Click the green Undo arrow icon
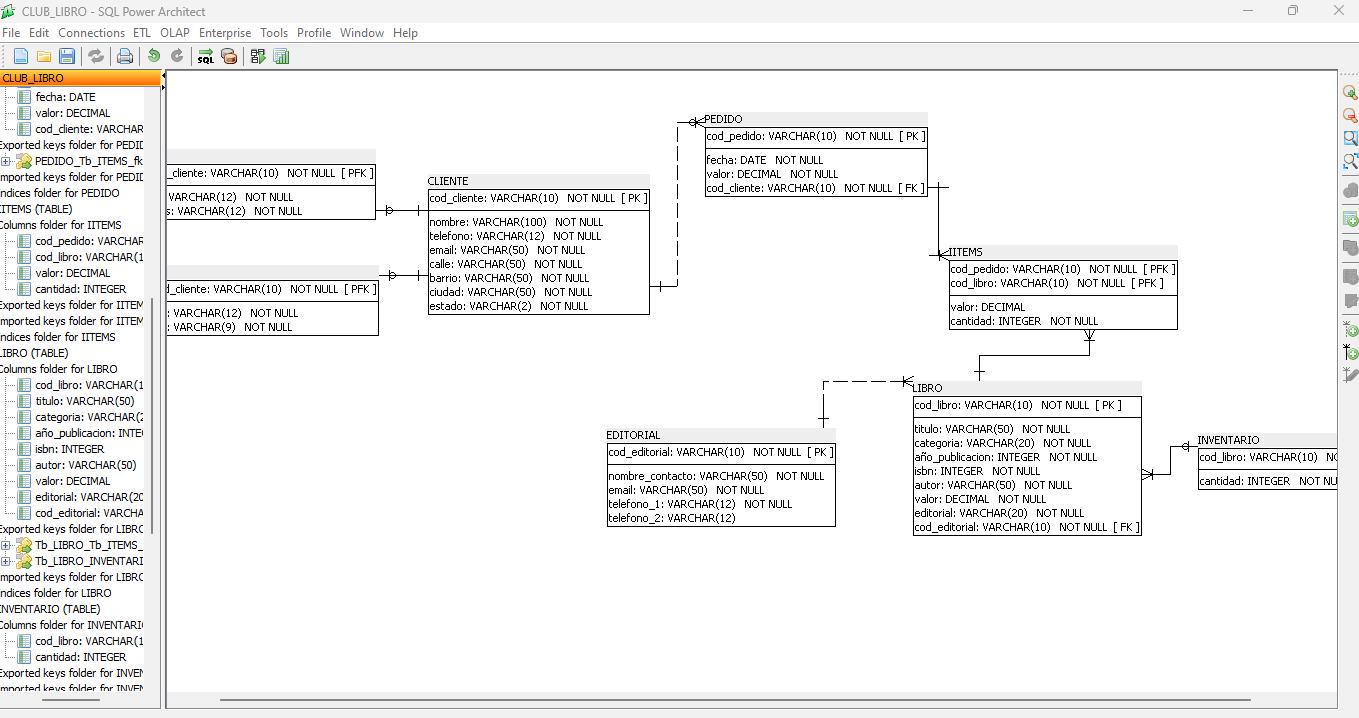The height and width of the screenshot is (718, 1359). 154,56
